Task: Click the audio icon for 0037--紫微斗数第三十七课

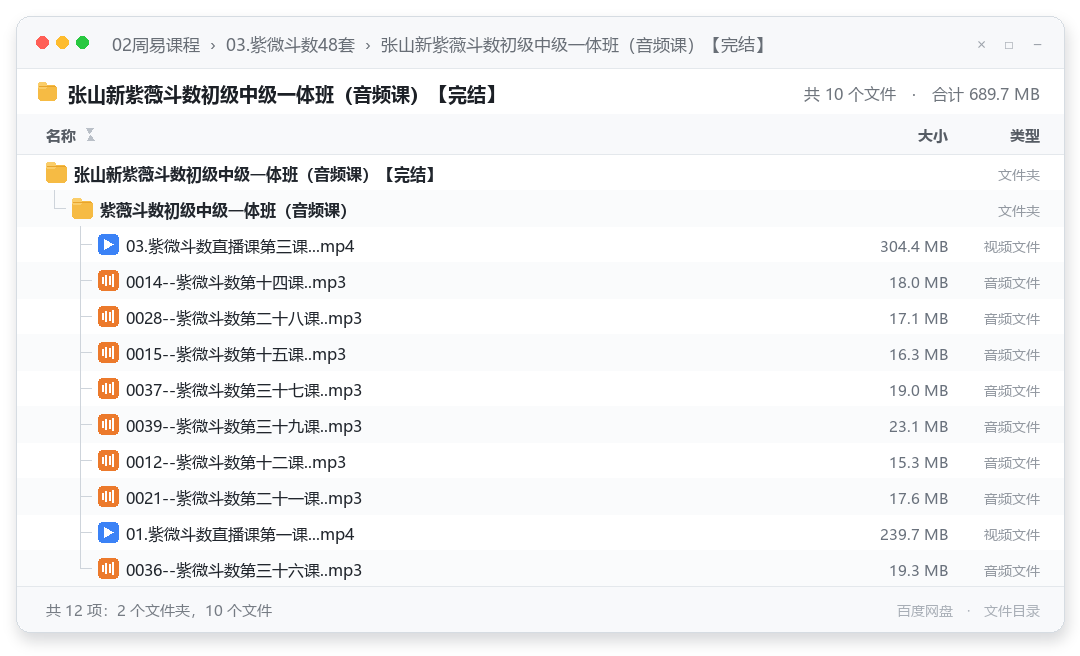Action: tap(108, 389)
